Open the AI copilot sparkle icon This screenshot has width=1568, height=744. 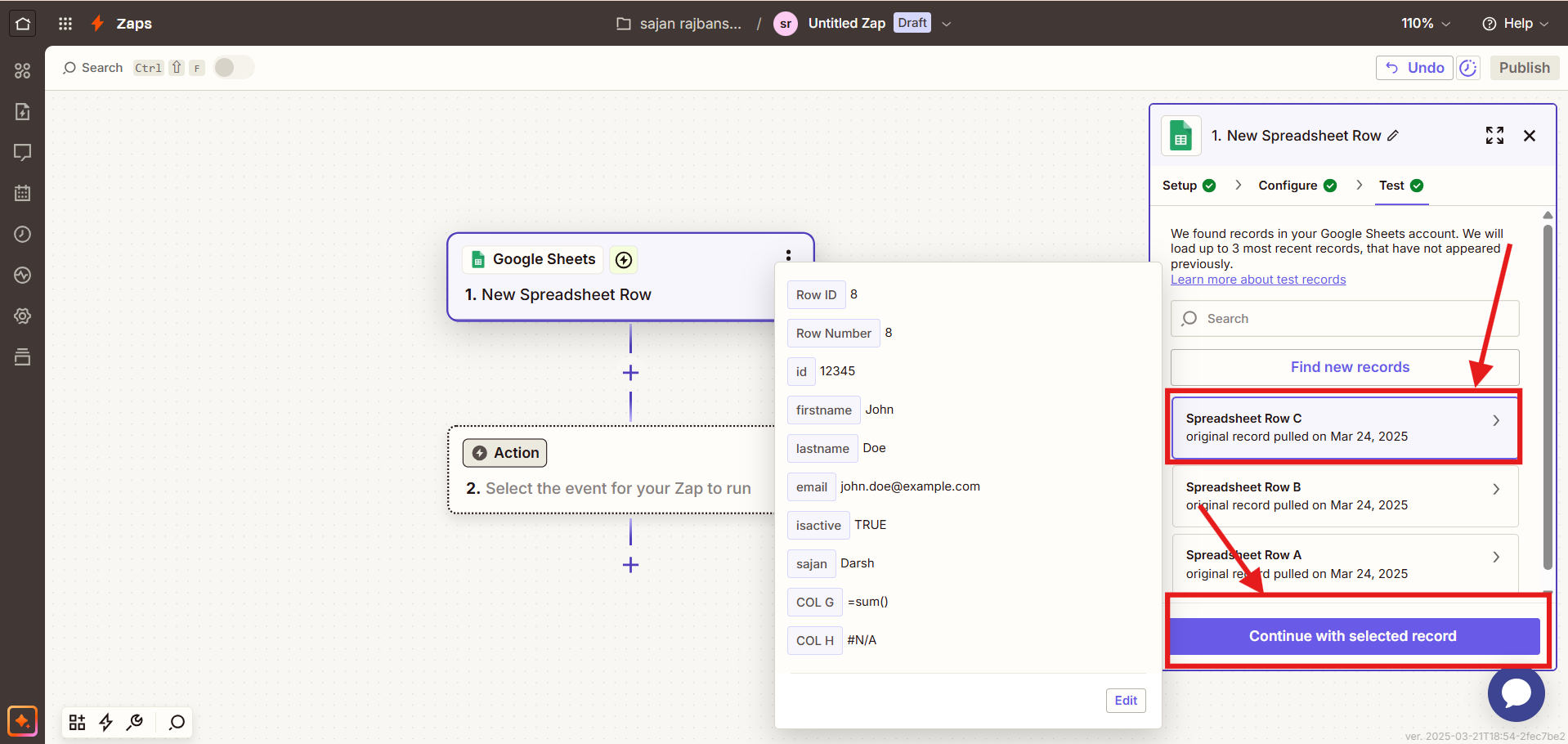pyautogui.click(x=22, y=722)
